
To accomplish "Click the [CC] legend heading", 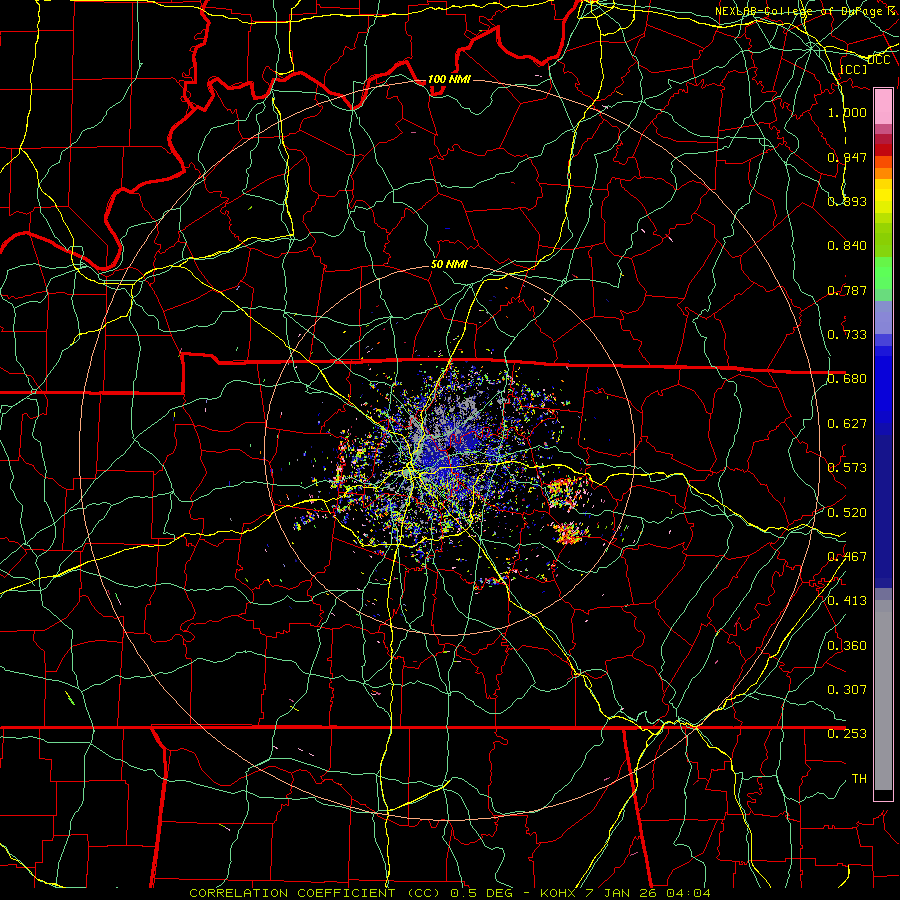I will coord(853,69).
